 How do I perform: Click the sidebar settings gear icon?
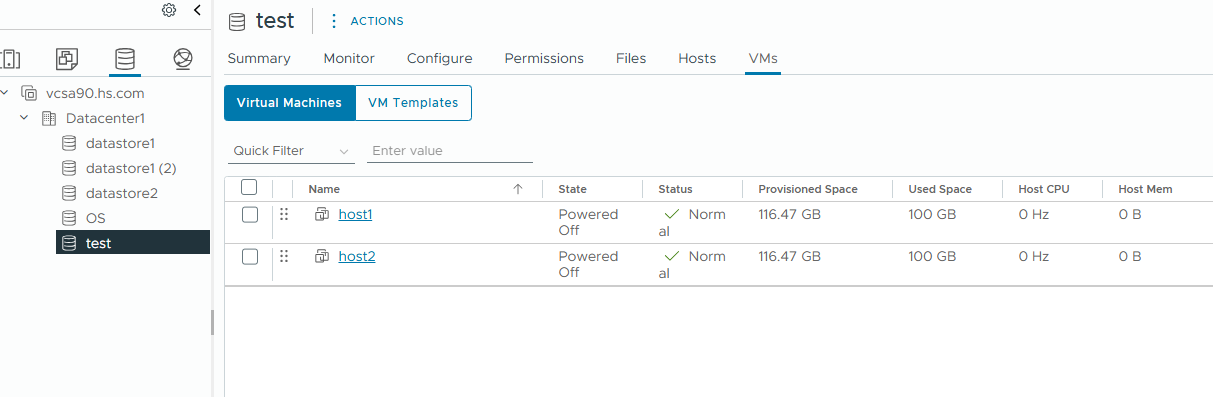(169, 10)
